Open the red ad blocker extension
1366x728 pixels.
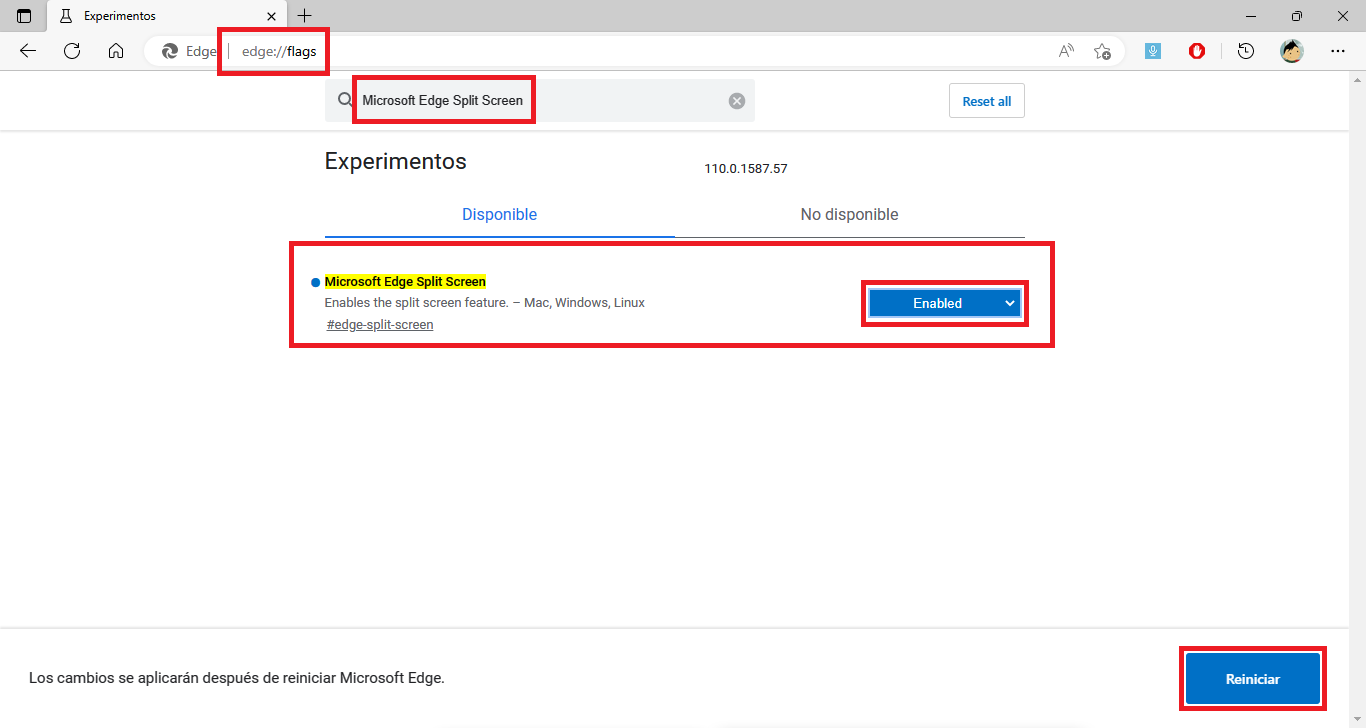1197,51
